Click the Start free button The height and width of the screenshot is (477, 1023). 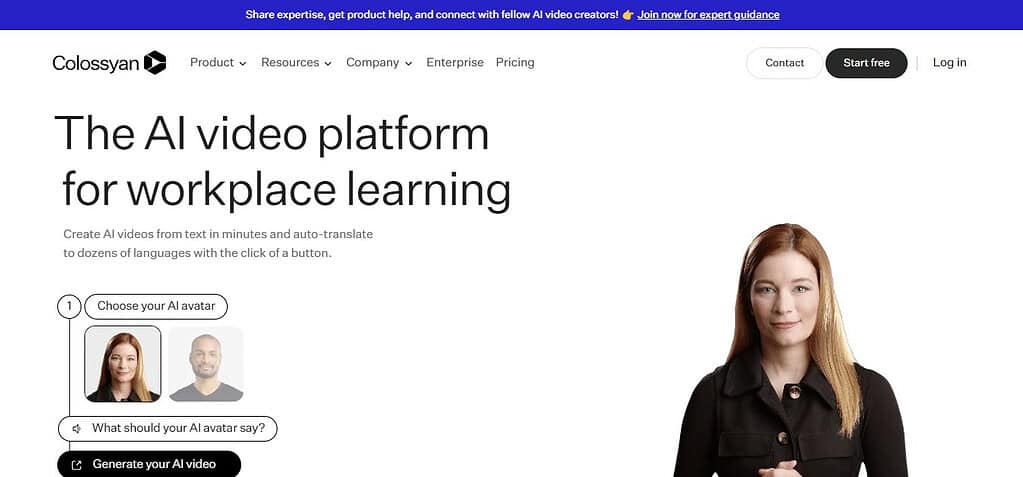point(866,63)
